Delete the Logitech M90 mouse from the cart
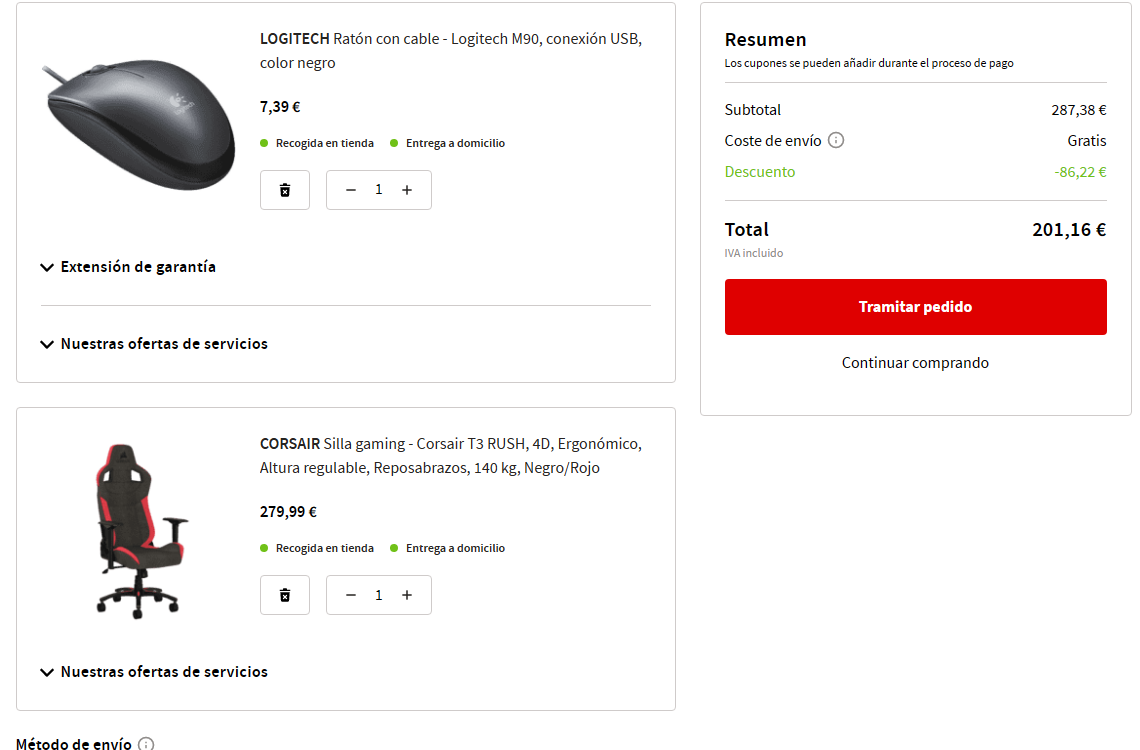1140x750 pixels. coord(285,190)
